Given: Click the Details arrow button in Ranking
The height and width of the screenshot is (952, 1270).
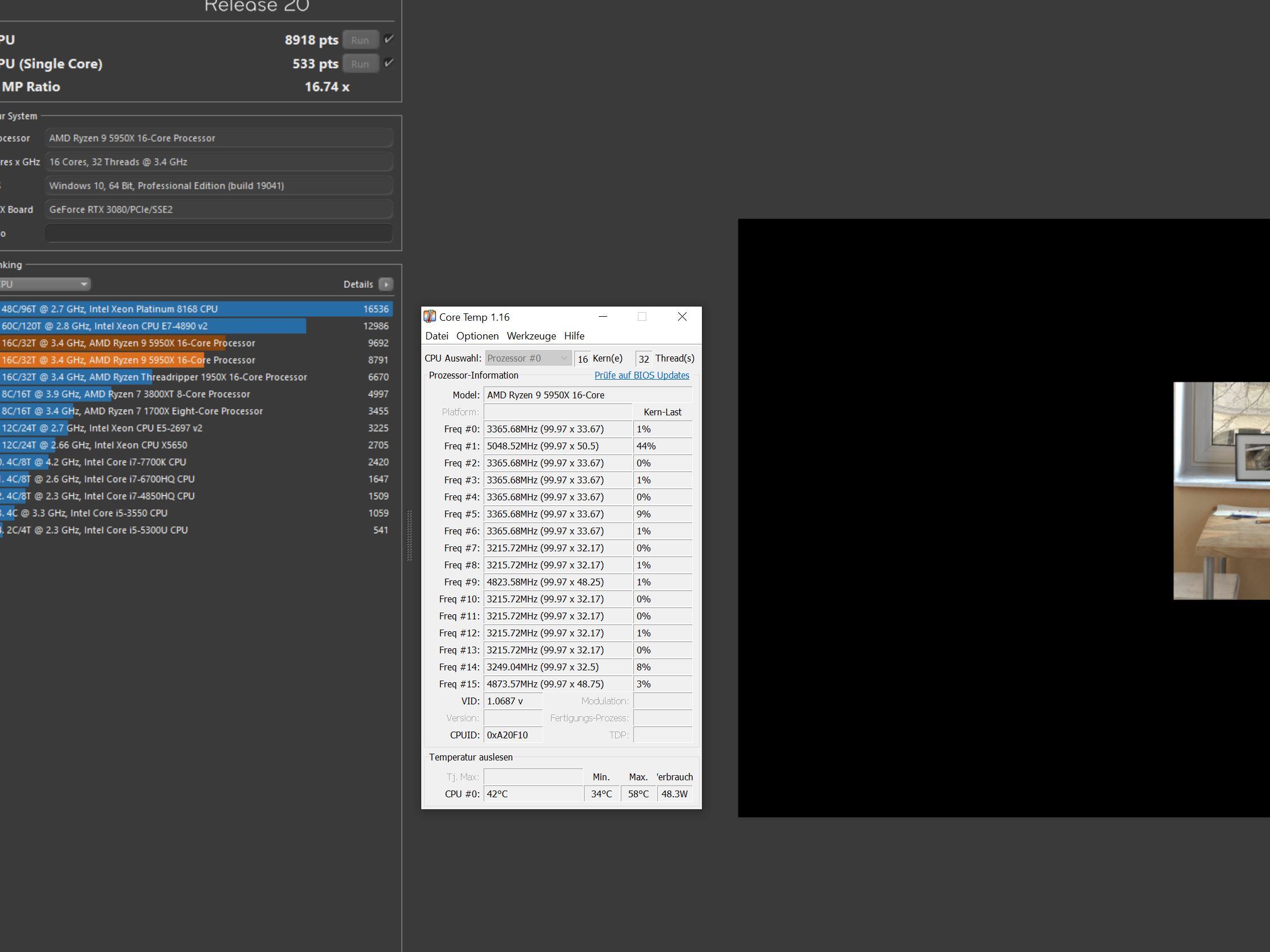Looking at the screenshot, I should tap(386, 284).
